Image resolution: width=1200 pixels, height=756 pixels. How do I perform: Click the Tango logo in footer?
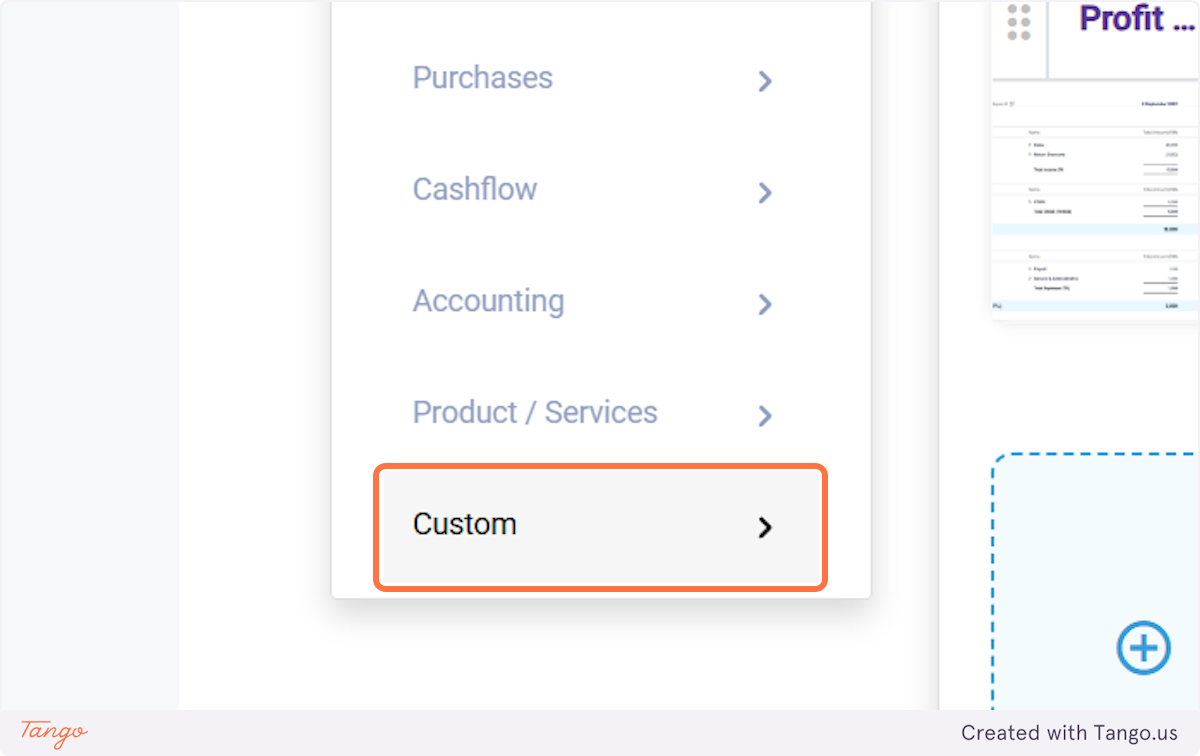(54, 732)
